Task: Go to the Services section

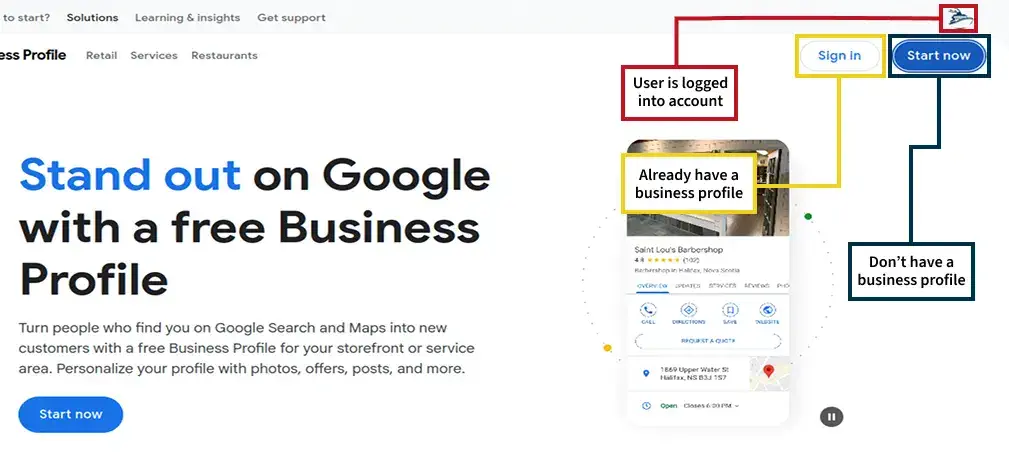Action: [154, 56]
